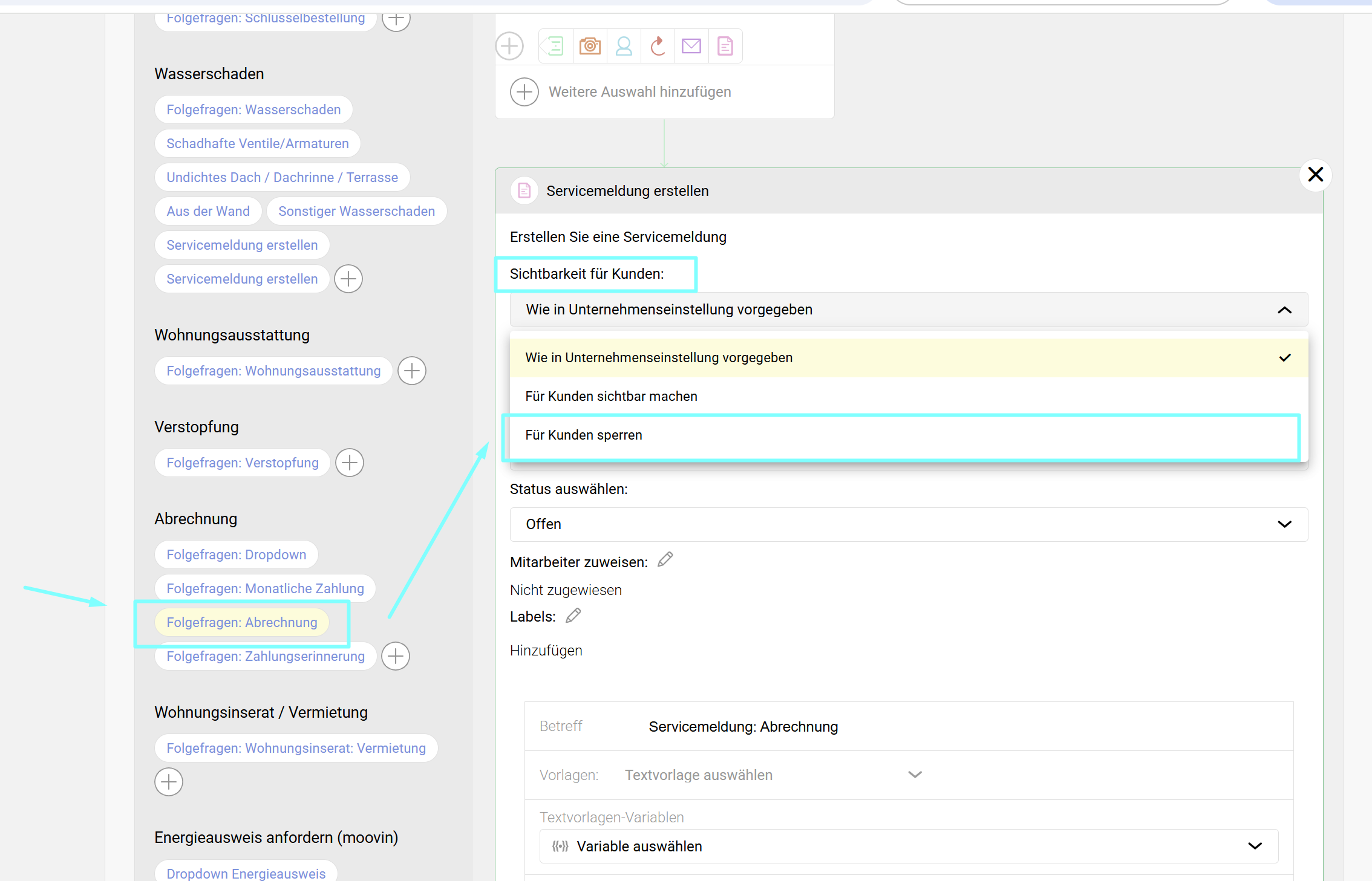The height and width of the screenshot is (881, 1372).
Task: Choose Für Kunden sichtbar machen option
Action: [x=612, y=397]
